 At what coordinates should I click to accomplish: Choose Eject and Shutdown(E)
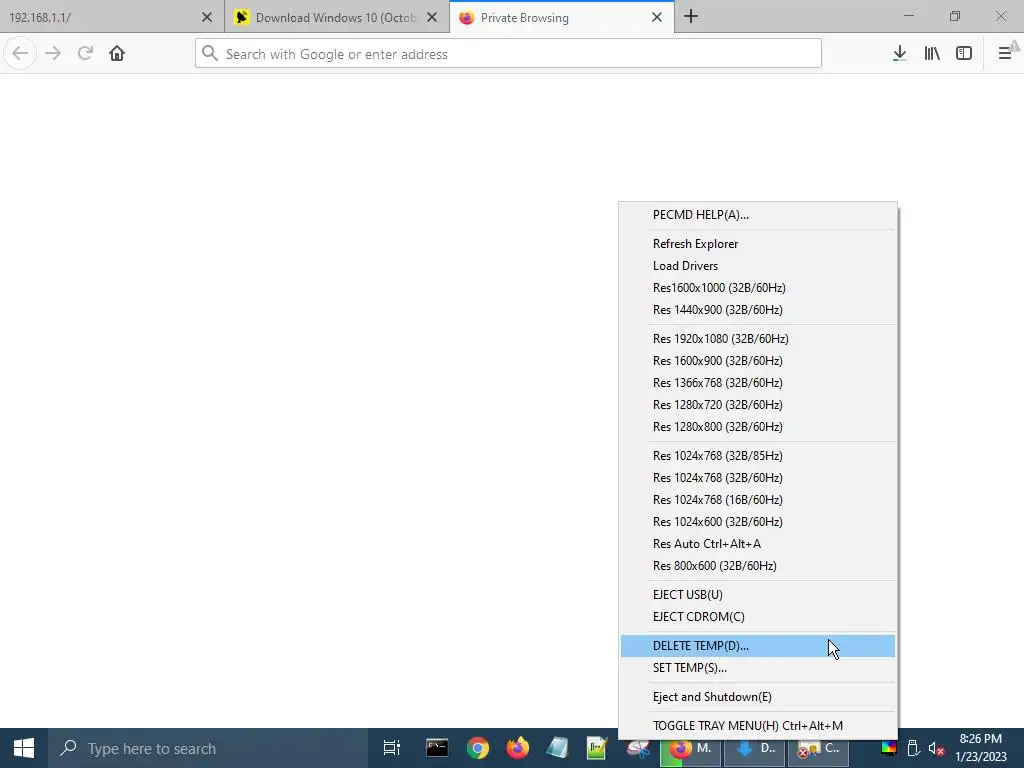pyautogui.click(x=758, y=697)
